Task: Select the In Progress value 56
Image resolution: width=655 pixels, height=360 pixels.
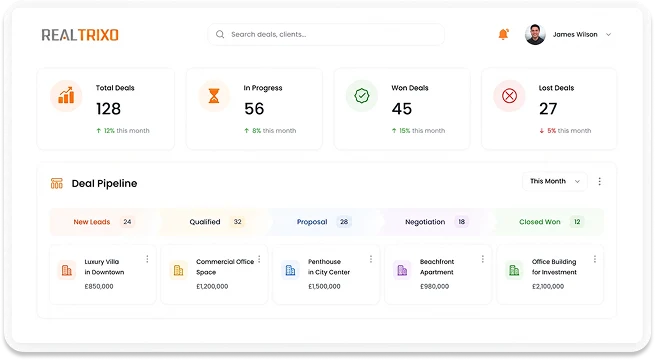Action: (254, 109)
